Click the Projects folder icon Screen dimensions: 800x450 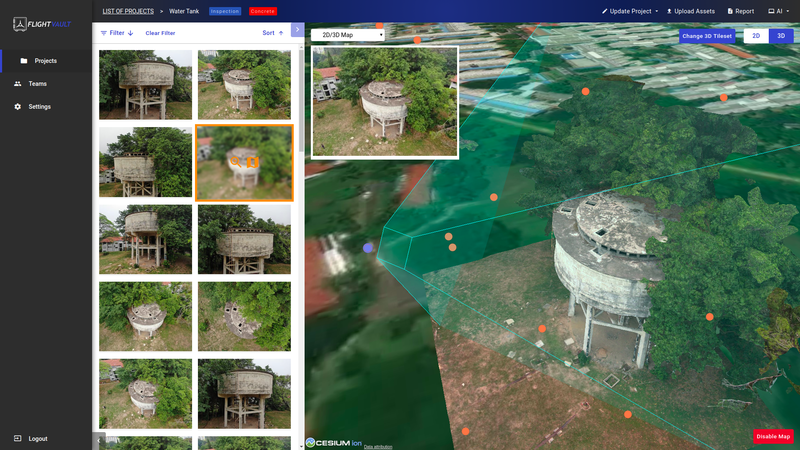click(23, 61)
